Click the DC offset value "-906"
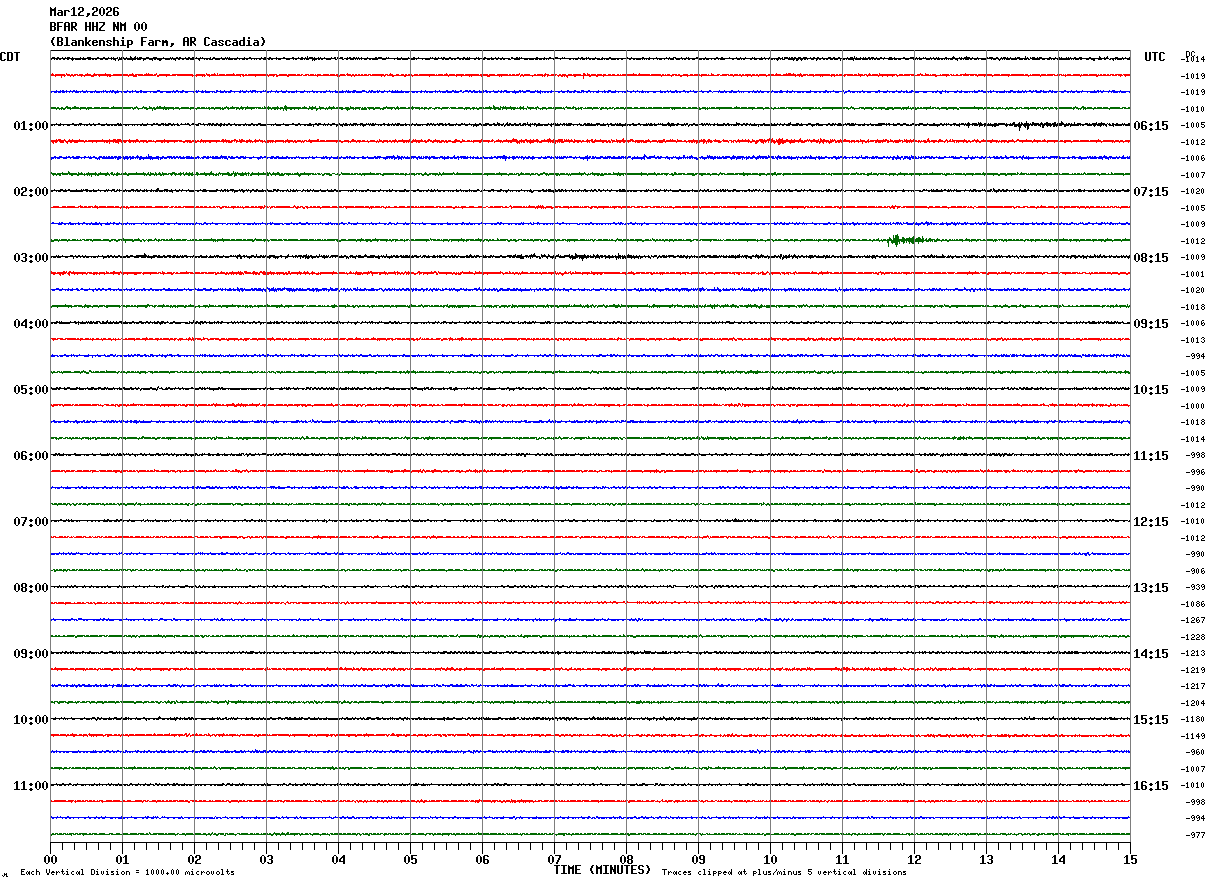The height and width of the screenshot is (886, 1210). tap(1195, 571)
